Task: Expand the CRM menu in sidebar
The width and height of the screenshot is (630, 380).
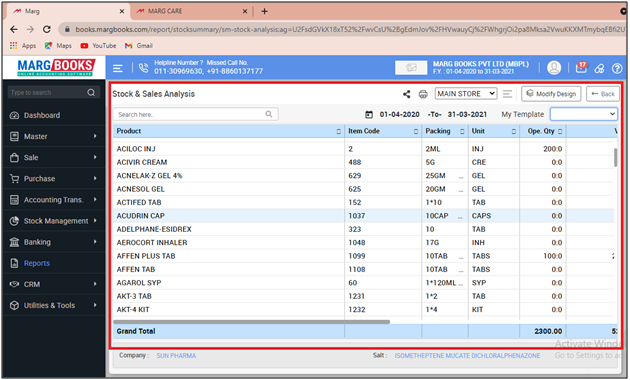Action: [53, 284]
